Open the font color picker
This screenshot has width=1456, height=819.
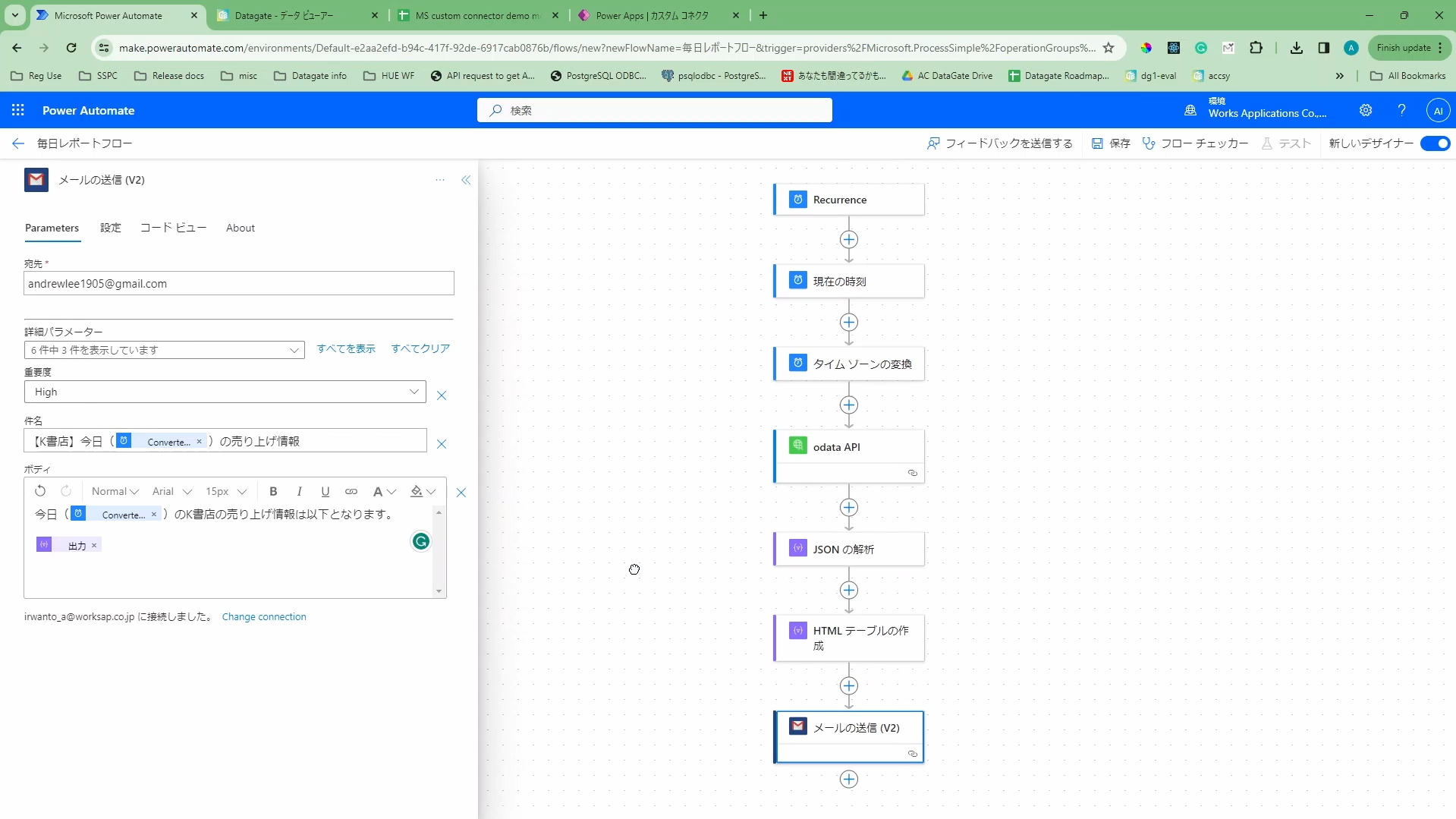coord(384,491)
